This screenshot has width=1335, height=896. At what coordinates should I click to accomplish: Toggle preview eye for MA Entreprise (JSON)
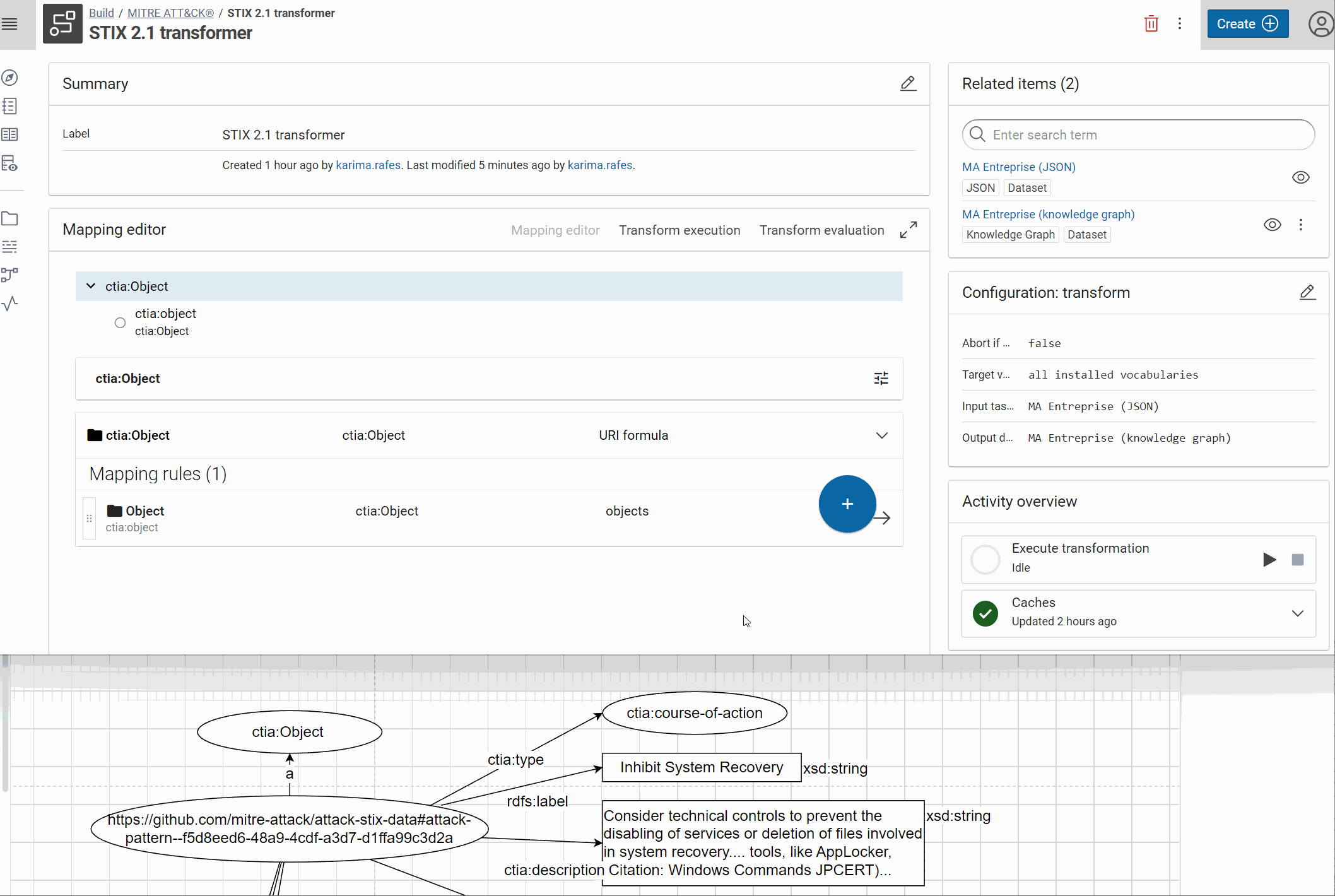pos(1300,177)
